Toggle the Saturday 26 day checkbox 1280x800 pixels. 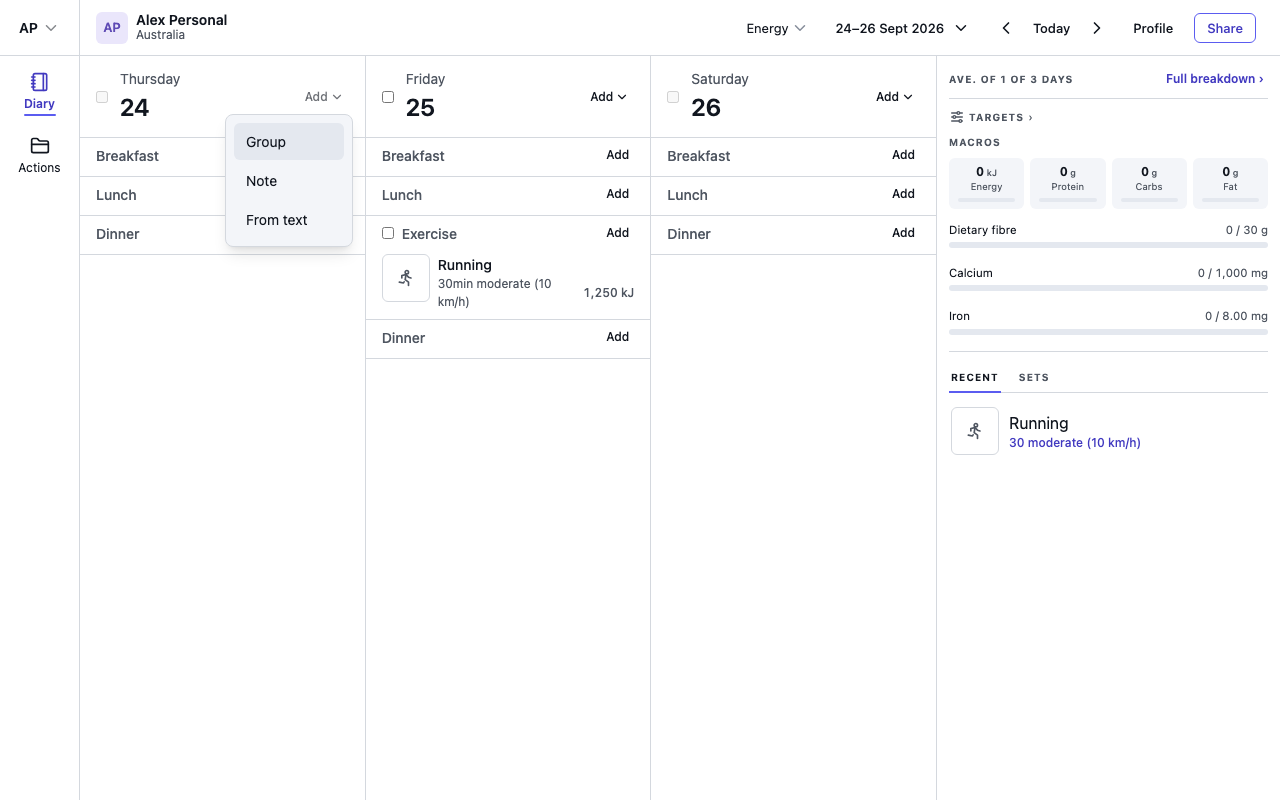pos(673,97)
